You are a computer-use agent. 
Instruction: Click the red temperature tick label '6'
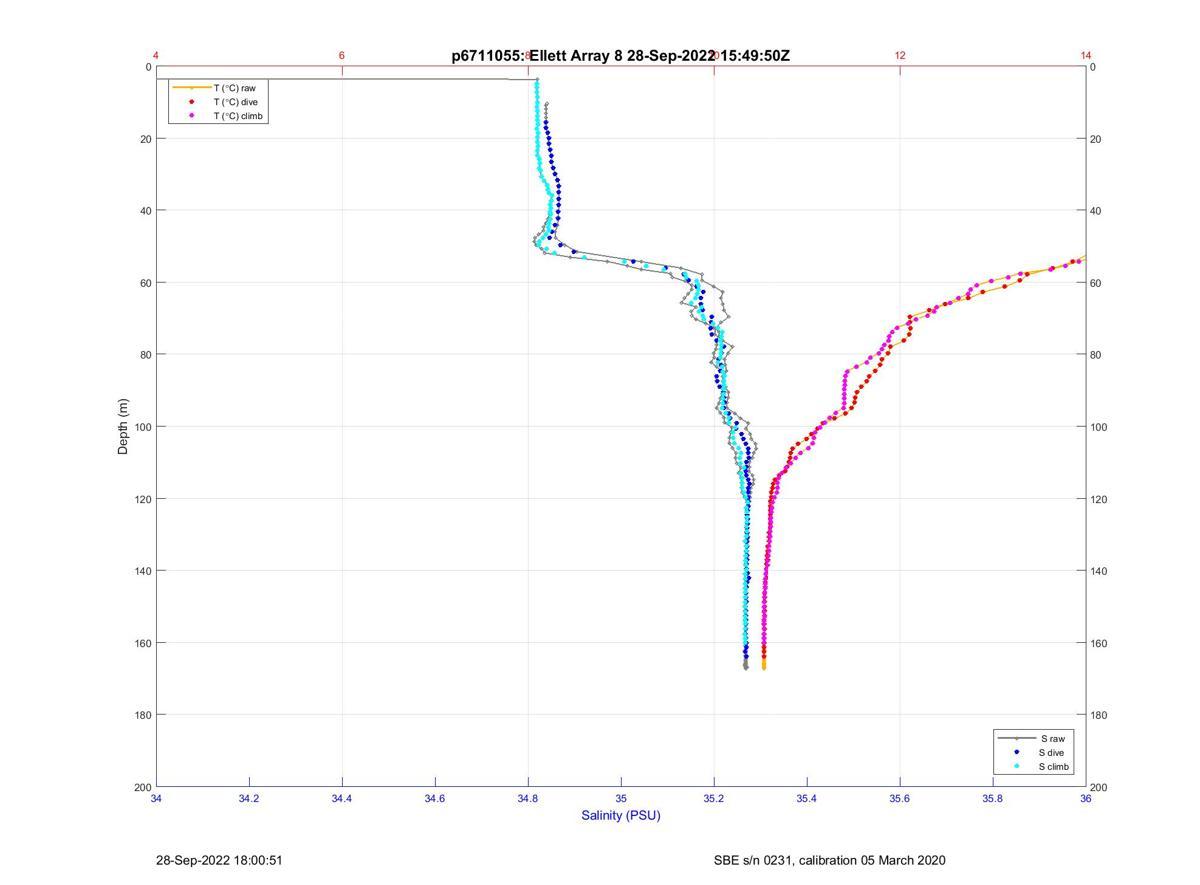tap(342, 55)
